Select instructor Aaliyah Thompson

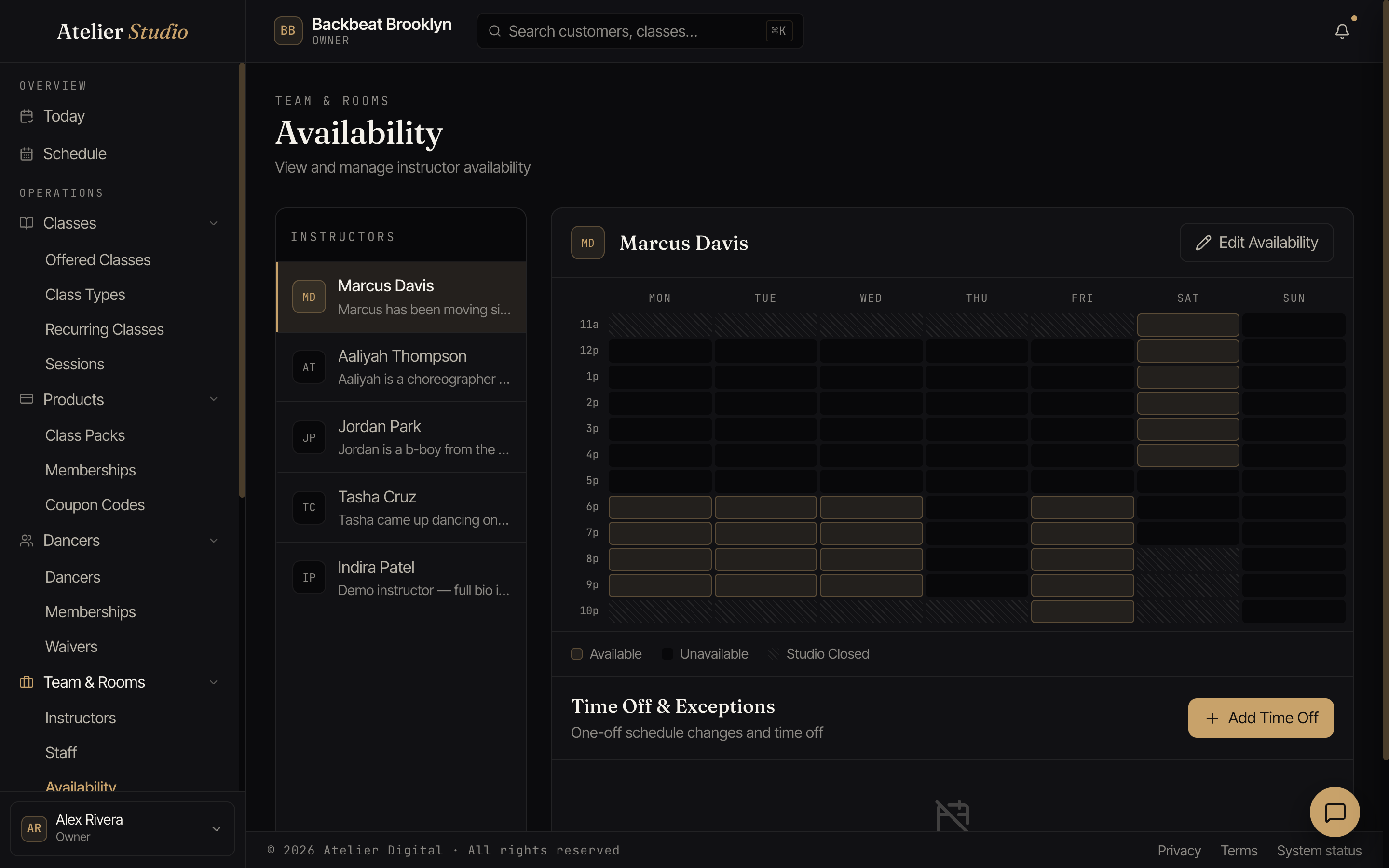coord(401,367)
